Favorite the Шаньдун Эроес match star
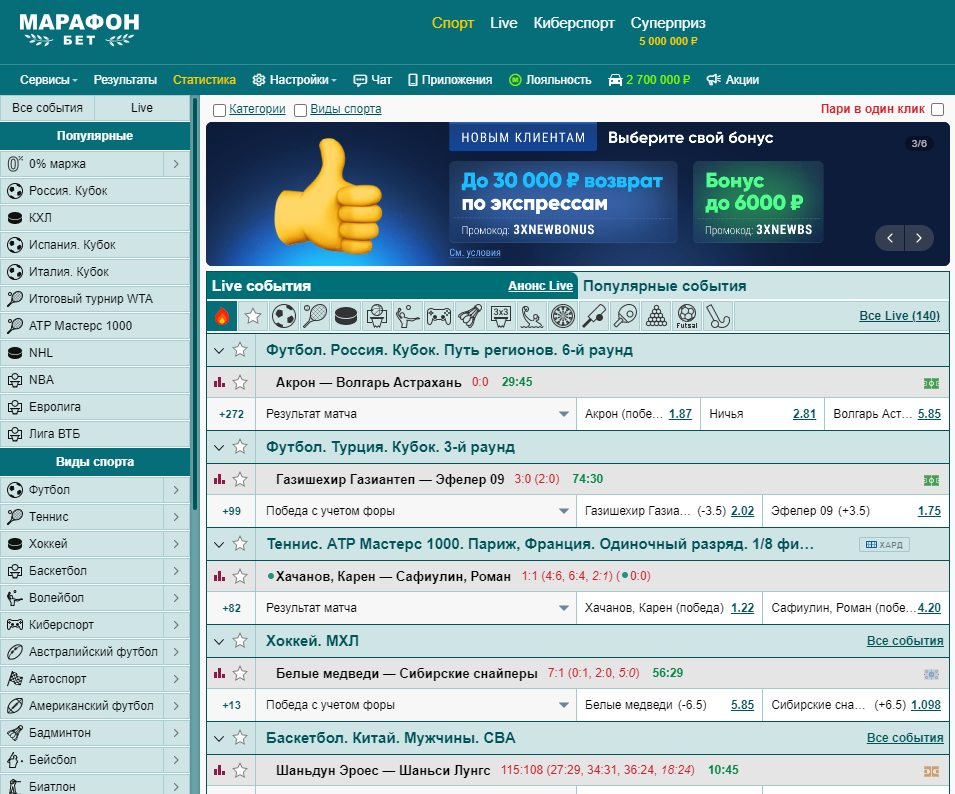Viewport: 955px width, 794px height. pyautogui.click(x=240, y=770)
